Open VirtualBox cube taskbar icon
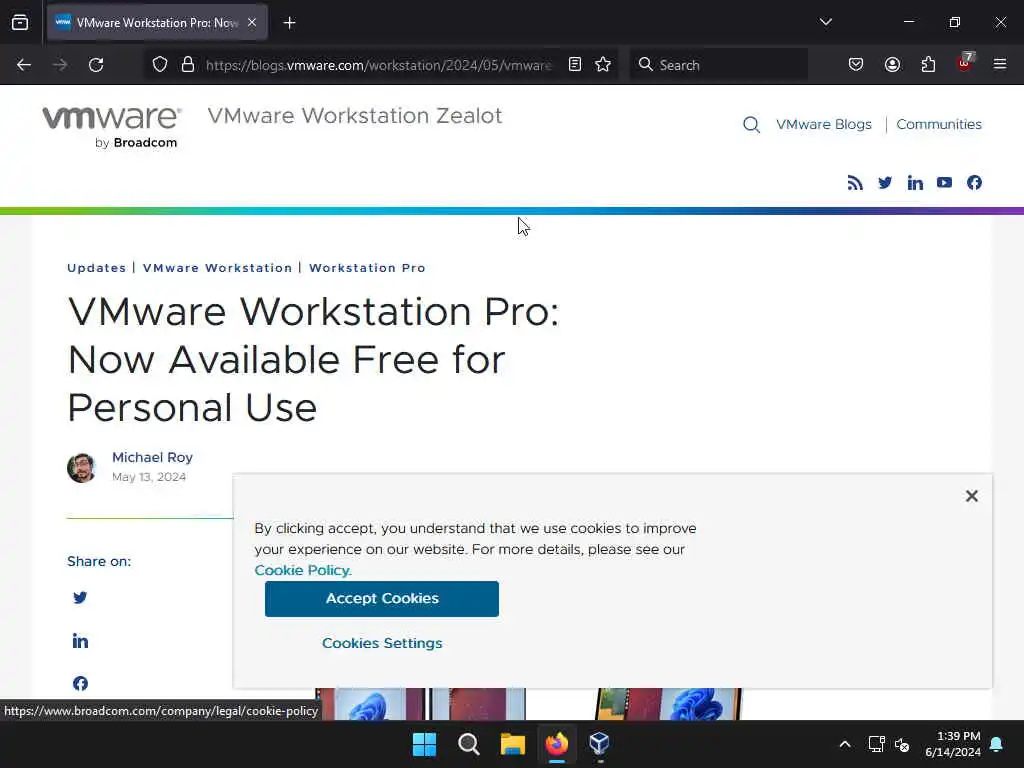The image size is (1024, 768). coord(600,744)
